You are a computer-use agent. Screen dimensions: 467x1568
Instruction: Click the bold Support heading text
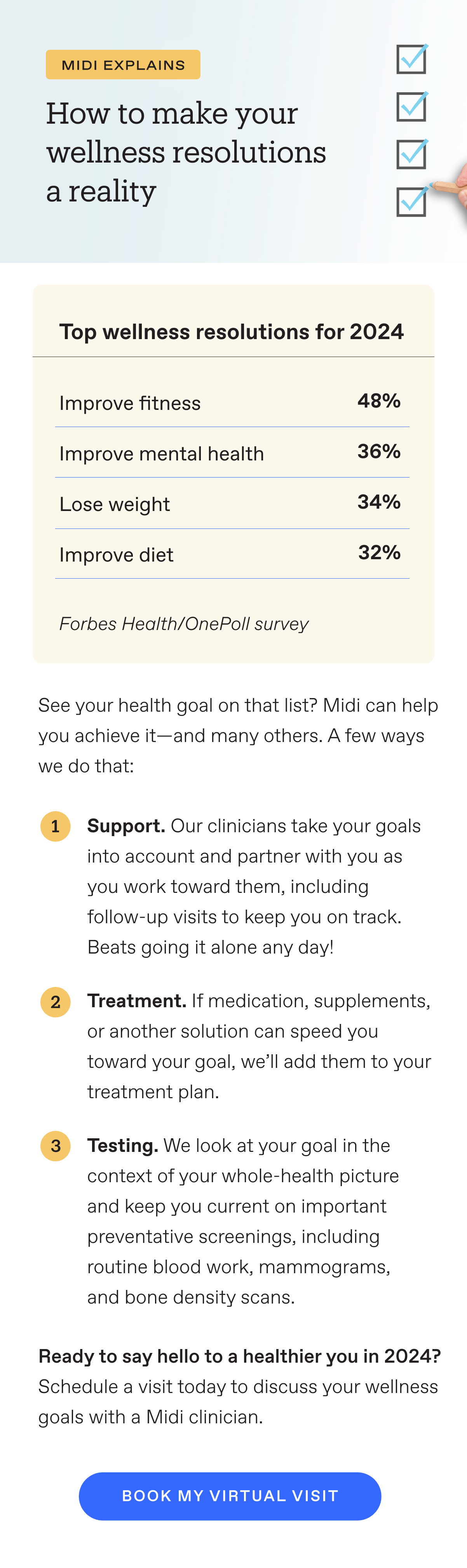pos(126,825)
